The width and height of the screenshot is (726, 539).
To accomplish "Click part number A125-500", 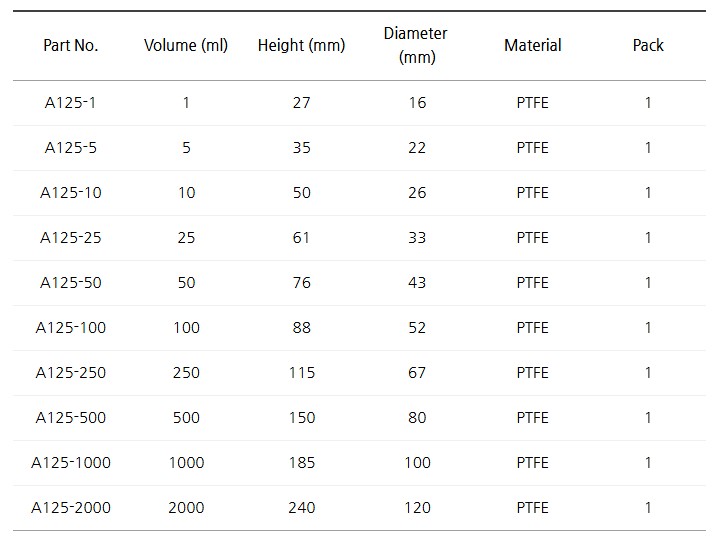I will pyautogui.click(x=70, y=417).
